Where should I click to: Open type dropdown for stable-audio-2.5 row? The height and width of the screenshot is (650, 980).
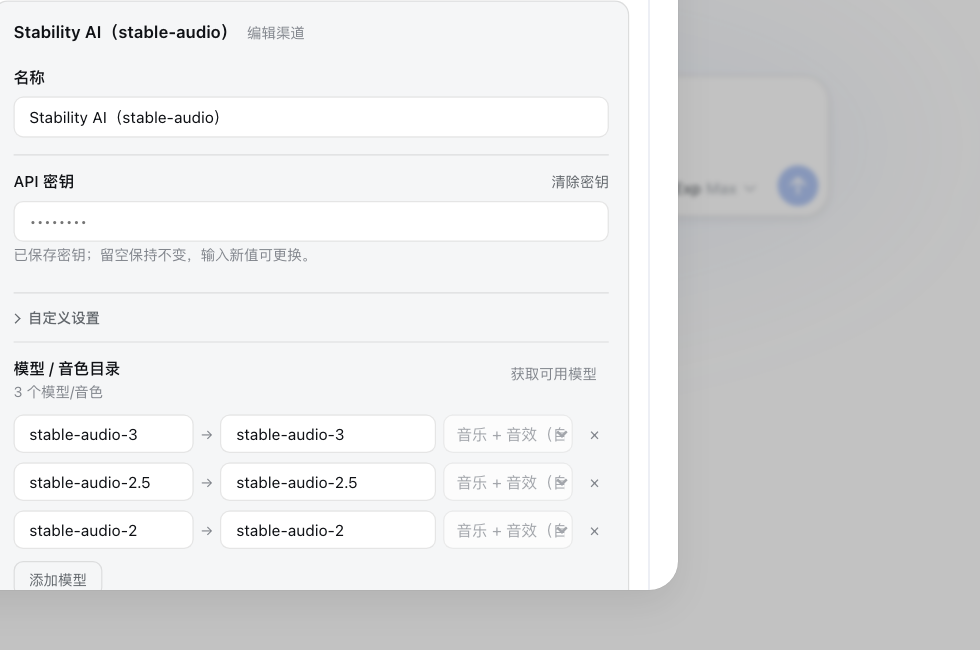point(508,482)
